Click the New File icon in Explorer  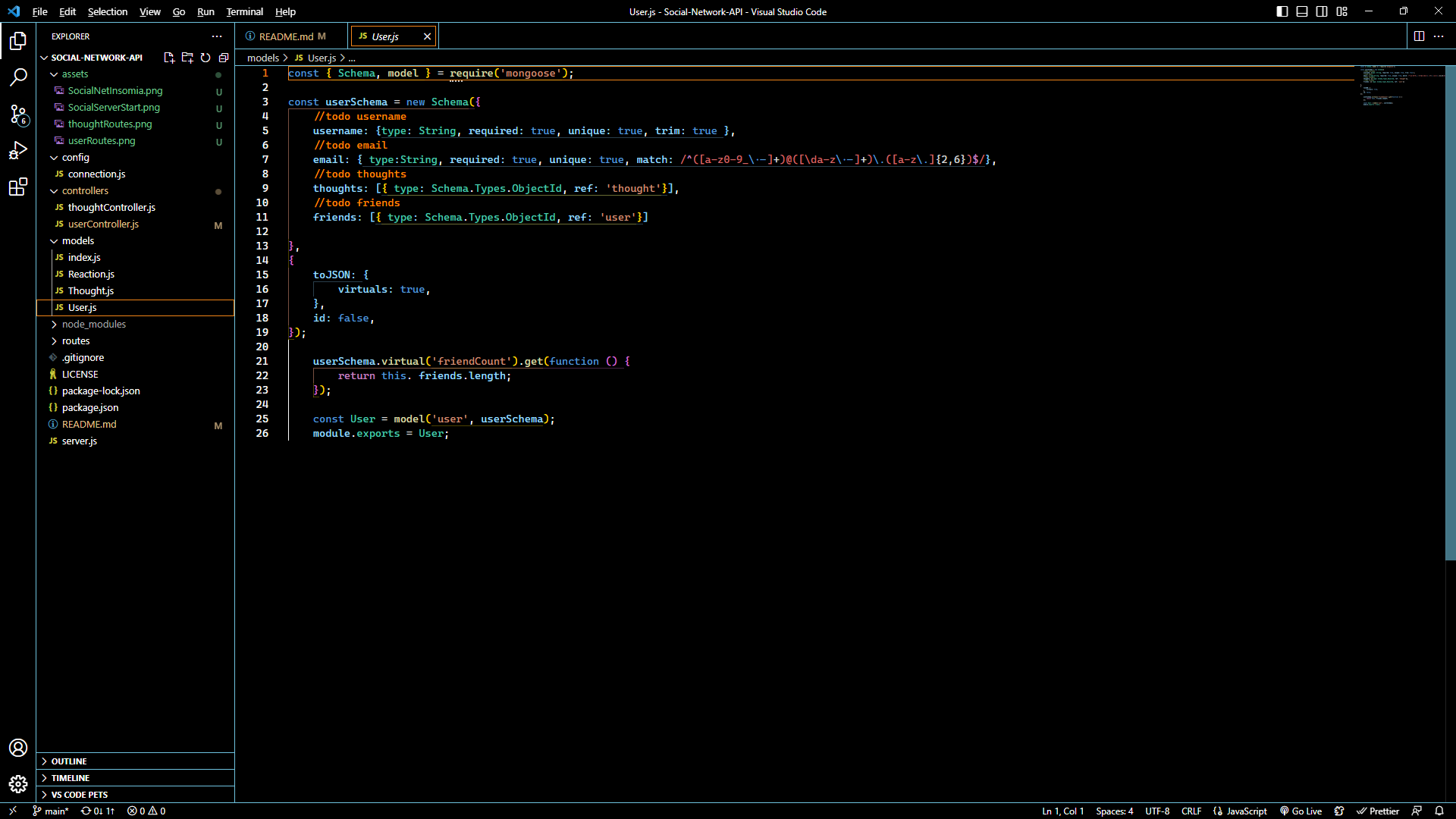click(168, 58)
